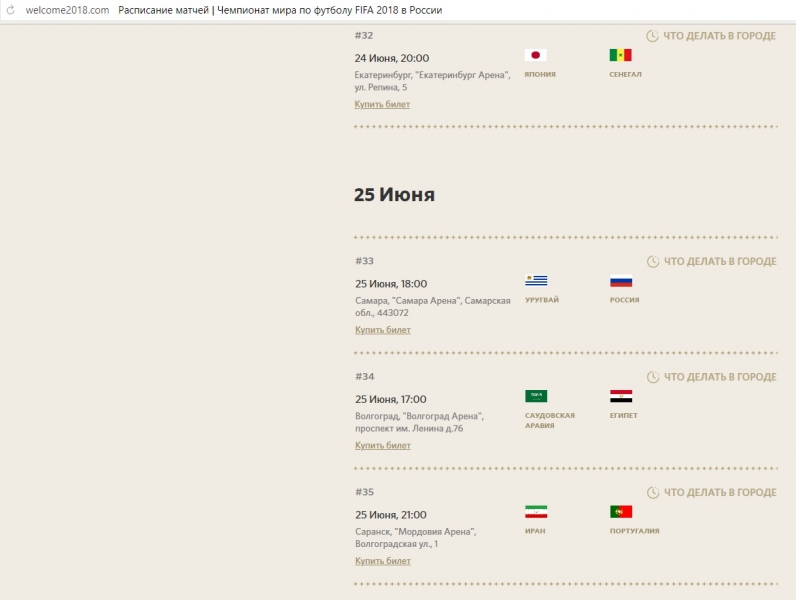Image resolution: width=796 pixels, height=600 pixels.
Task: Select the Egypt flag icon
Action: click(x=620, y=396)
